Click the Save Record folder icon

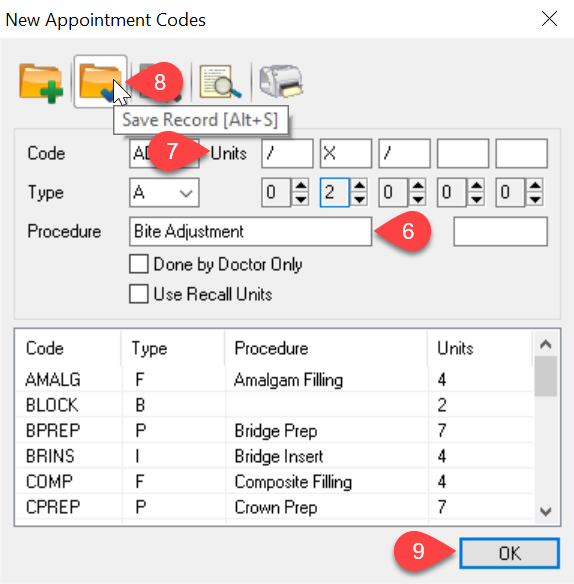click(100, 81)
